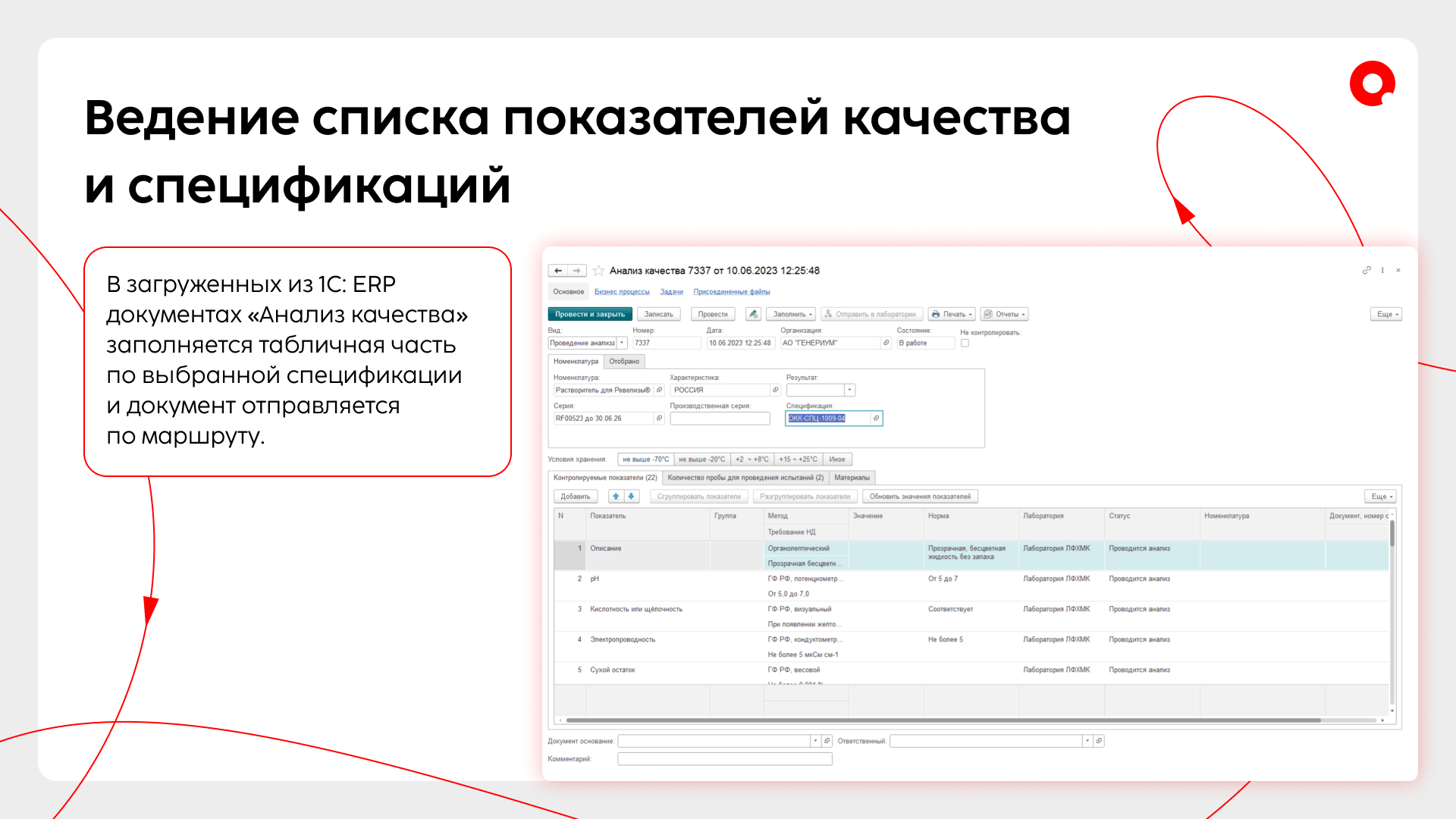Move row up with blue up arrow
This screenshot has width=1456, height=819.
616,497
